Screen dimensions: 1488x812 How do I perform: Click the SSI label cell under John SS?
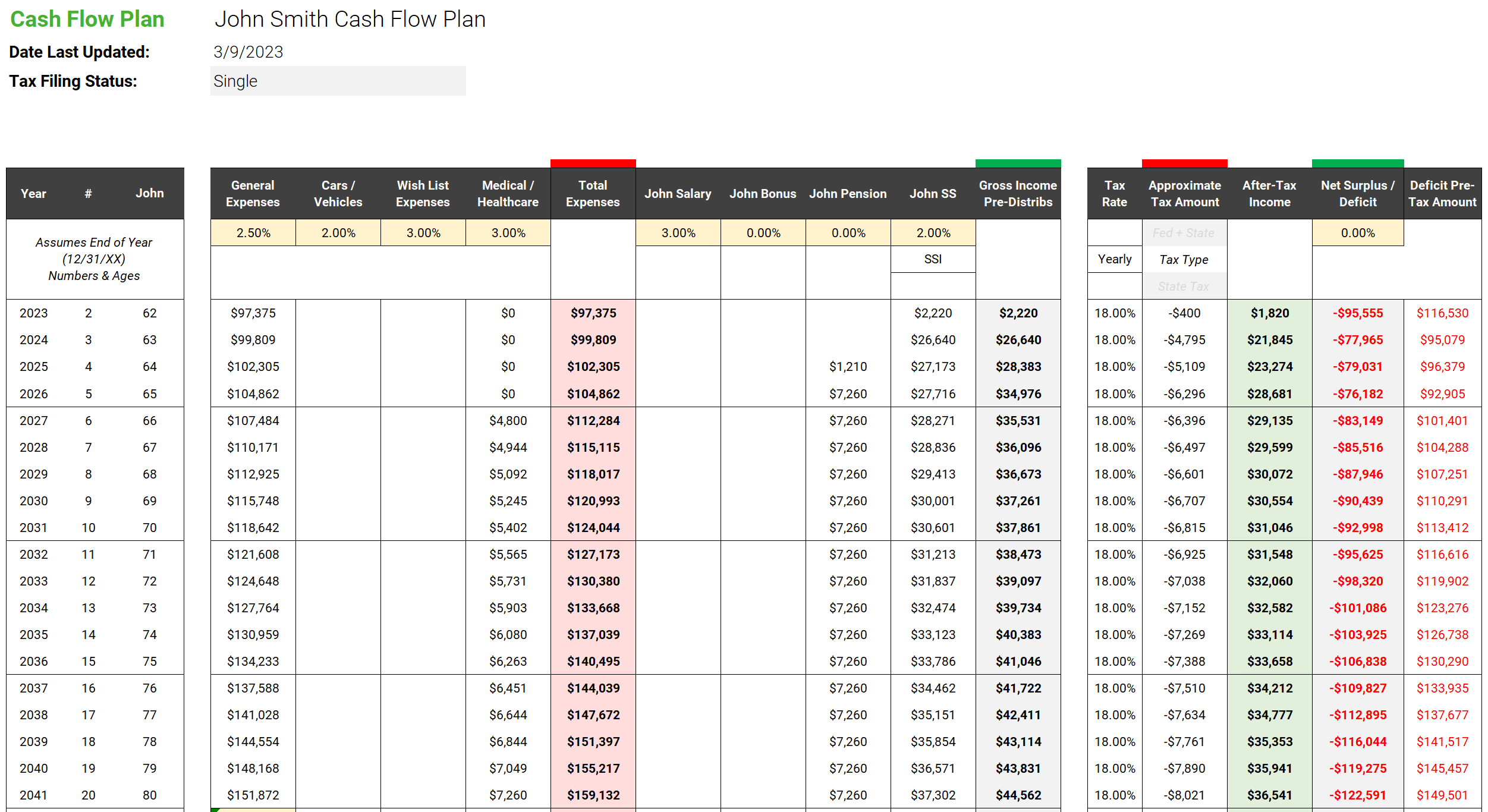point(932,259)
